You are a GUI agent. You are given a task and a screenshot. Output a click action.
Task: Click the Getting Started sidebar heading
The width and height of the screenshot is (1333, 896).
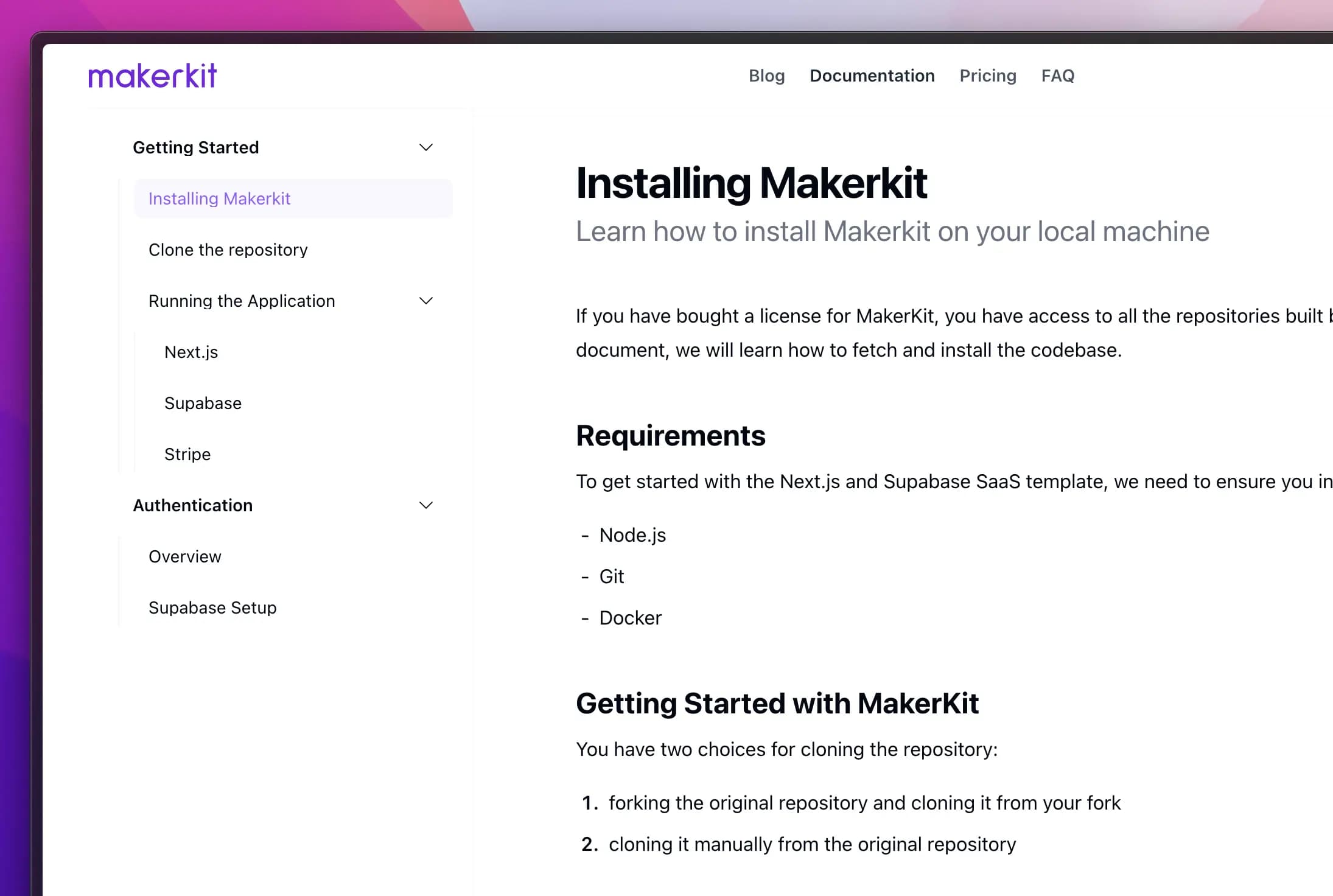click(x=196, y=147)
